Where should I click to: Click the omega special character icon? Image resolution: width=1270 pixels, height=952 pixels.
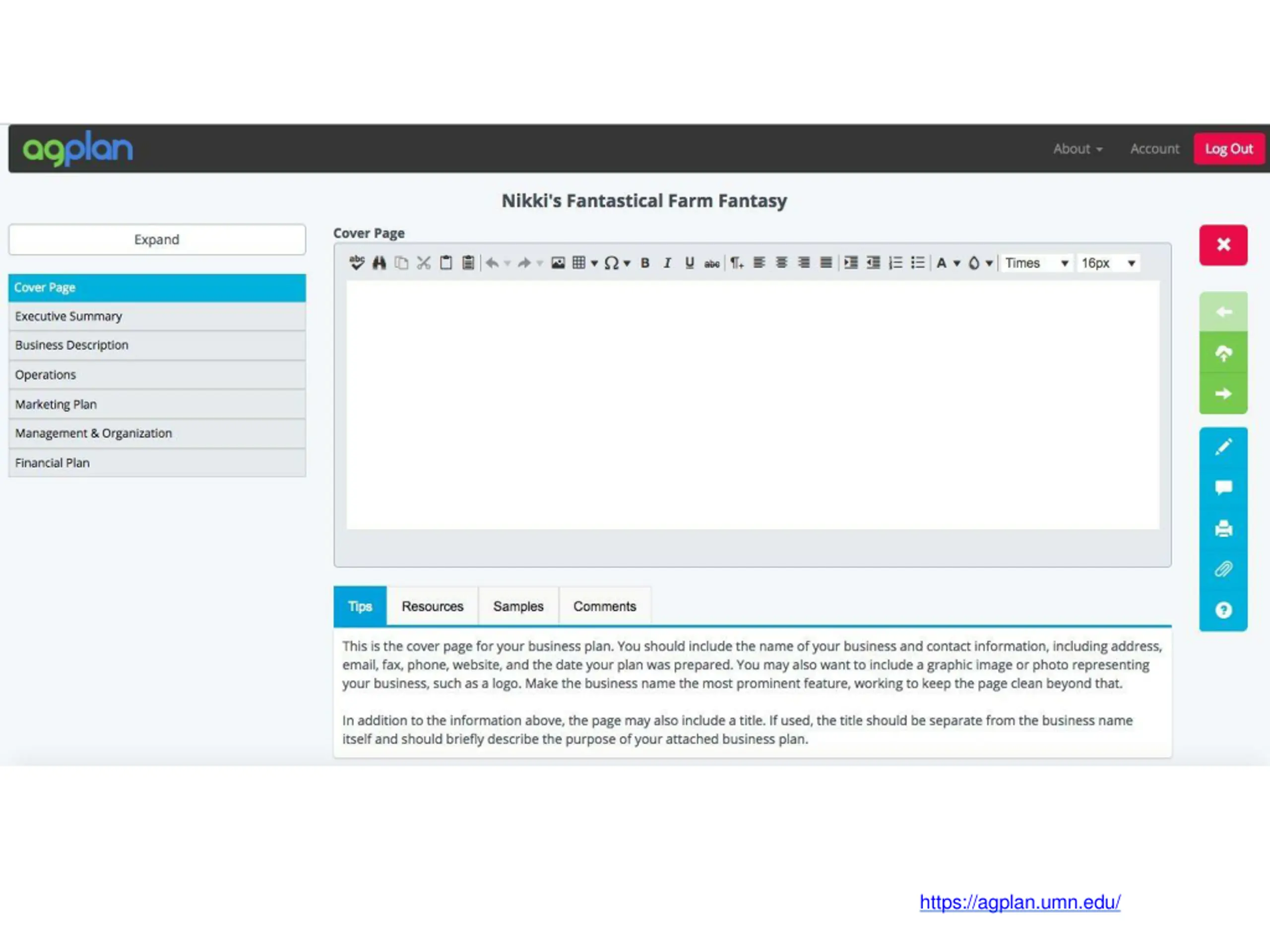tap(612, 263)
